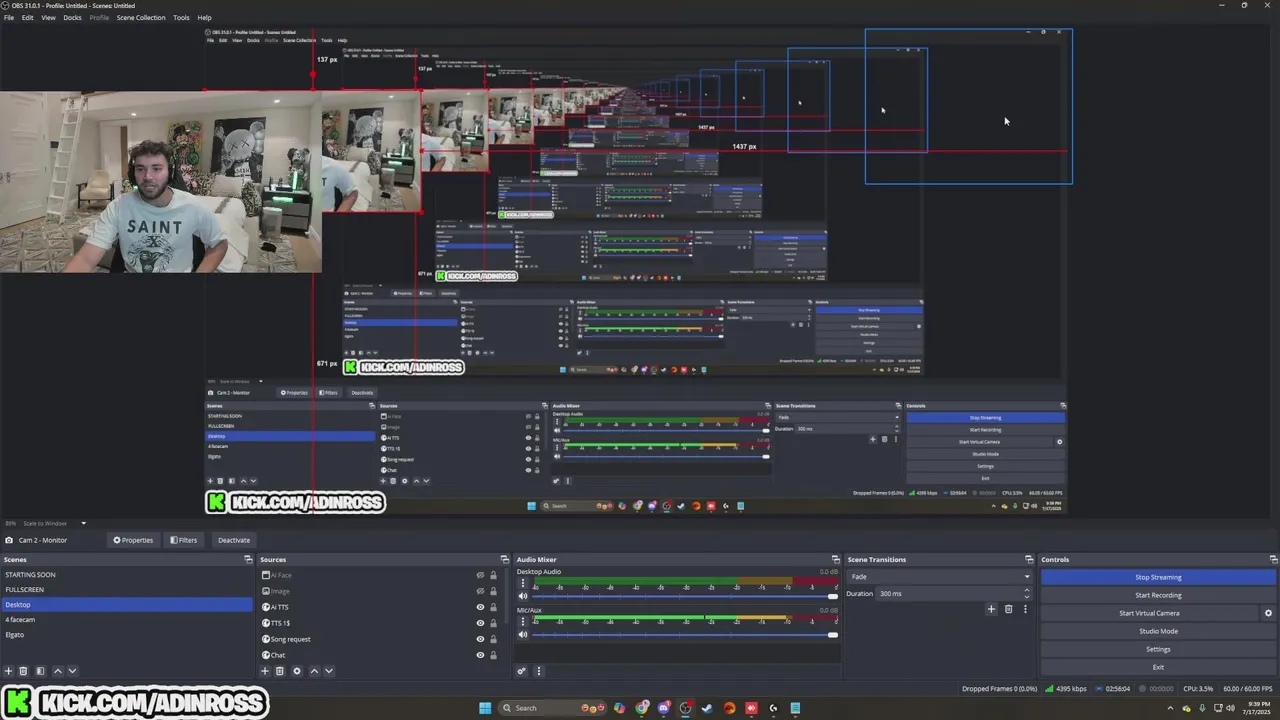The height and width of the screenshot is (720, 1280).
Task: Open source properties gear in Sources toolbar
Action: (x=297, y=671)
